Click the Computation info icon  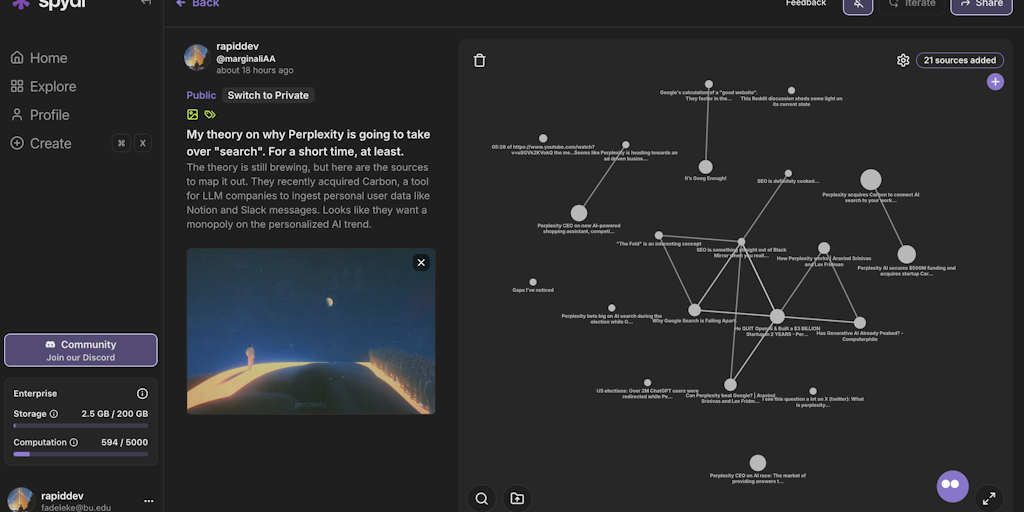tap(74, 443)
